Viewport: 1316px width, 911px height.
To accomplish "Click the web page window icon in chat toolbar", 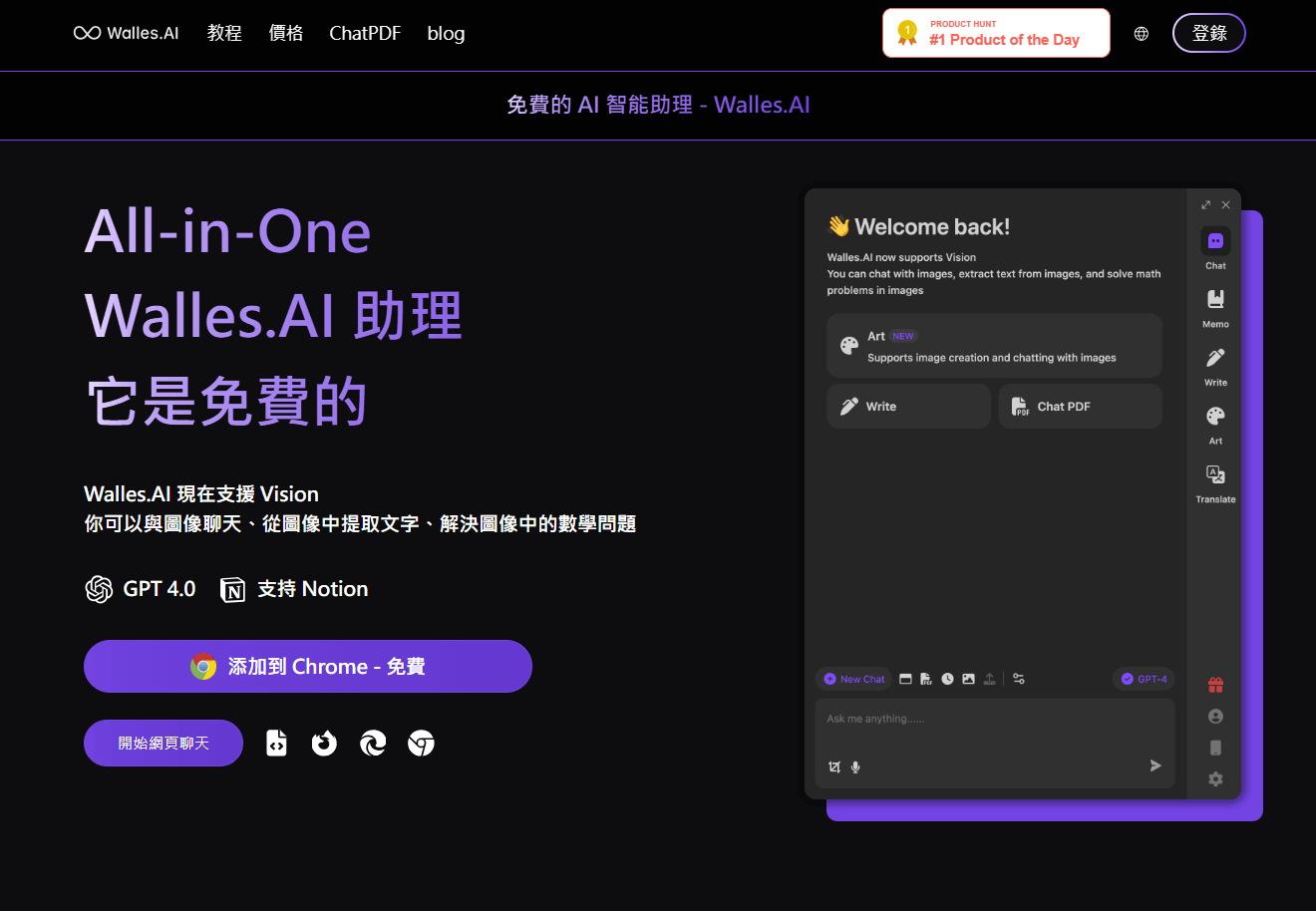I will click(905, 679).
